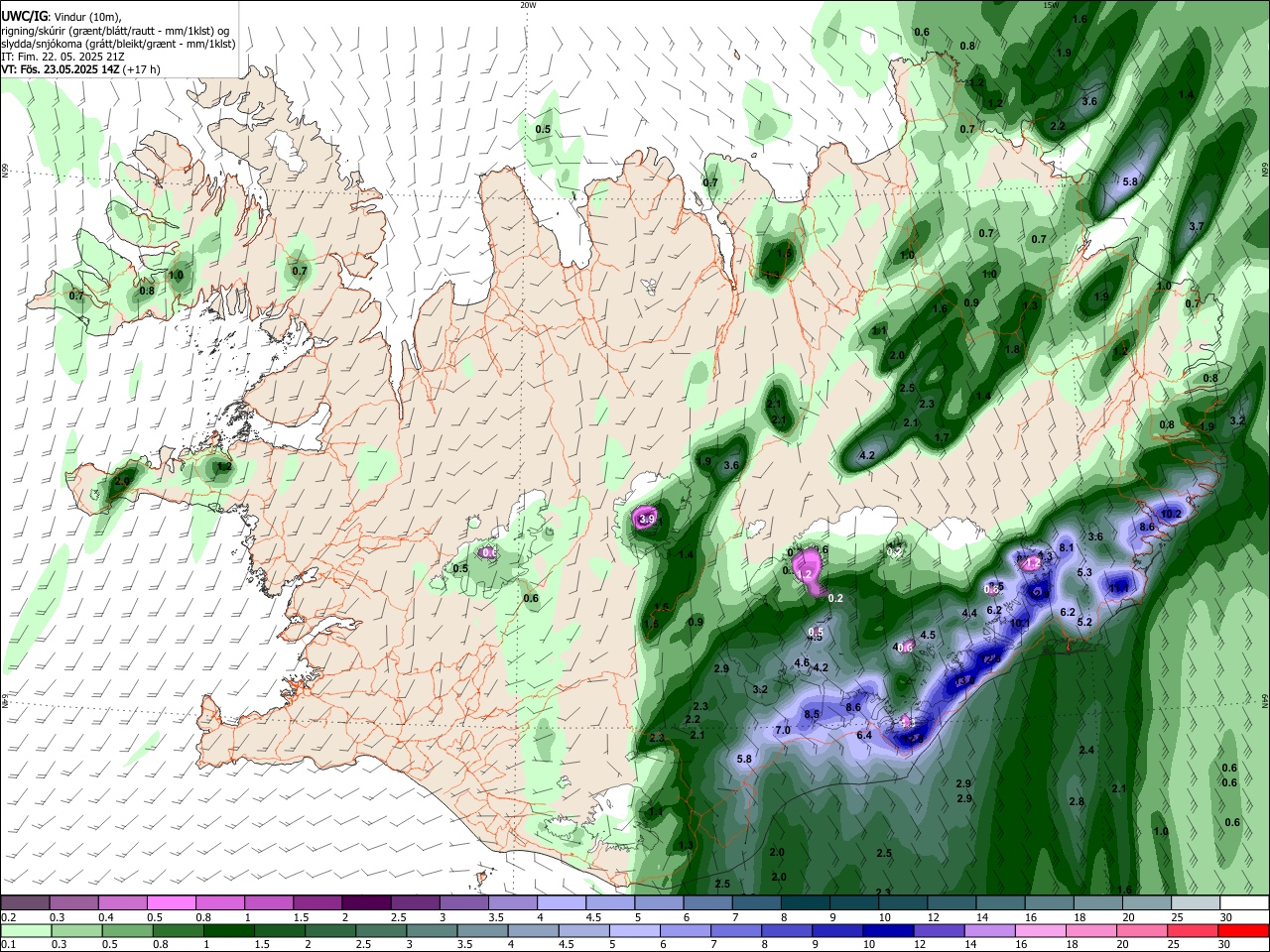
Task: Click the "slydda/snjókoma (grátt/bleikt/grænt - mm/1klst)" line
Action: (118, 44)
